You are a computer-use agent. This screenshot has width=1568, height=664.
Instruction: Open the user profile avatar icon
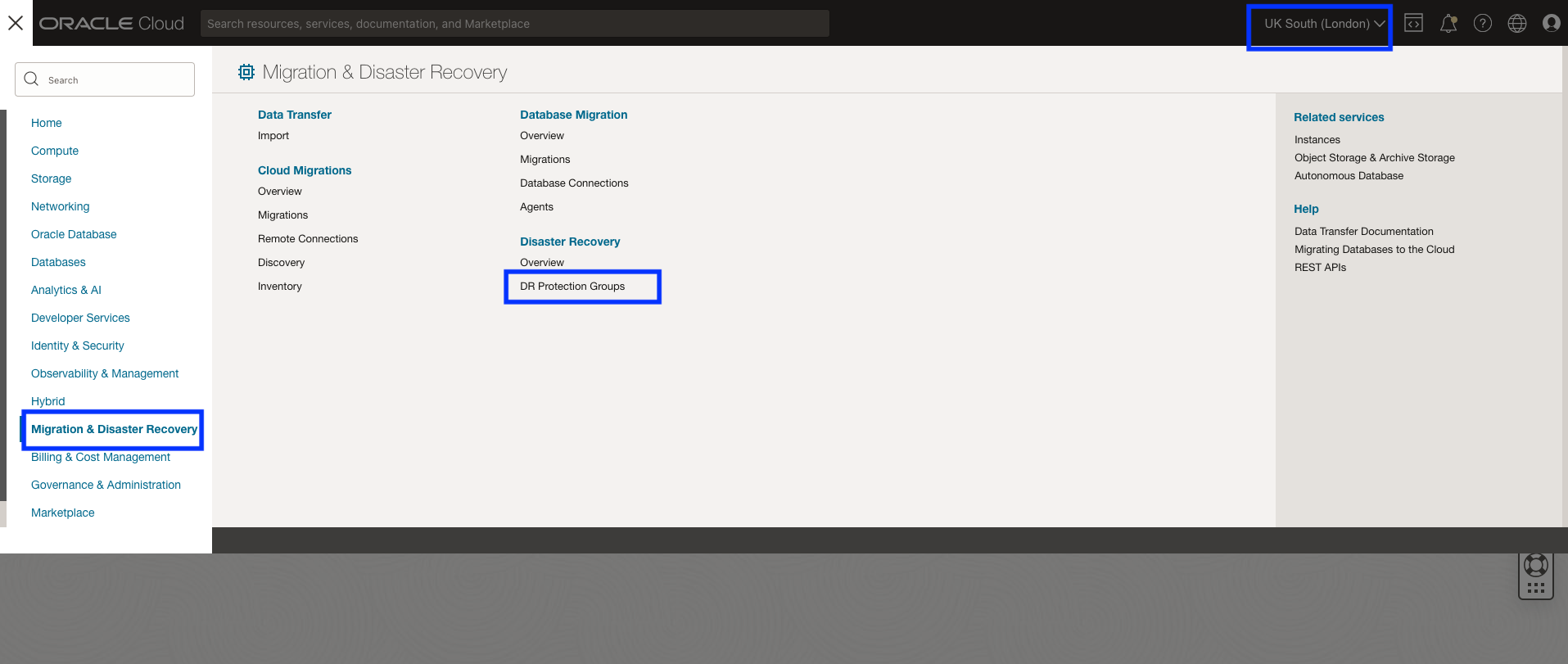(x=1551, y=24)
